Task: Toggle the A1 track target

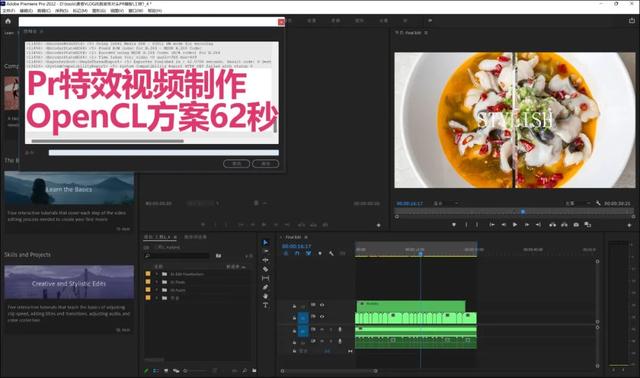Action: pyautogui.click(x=303, y=331)
